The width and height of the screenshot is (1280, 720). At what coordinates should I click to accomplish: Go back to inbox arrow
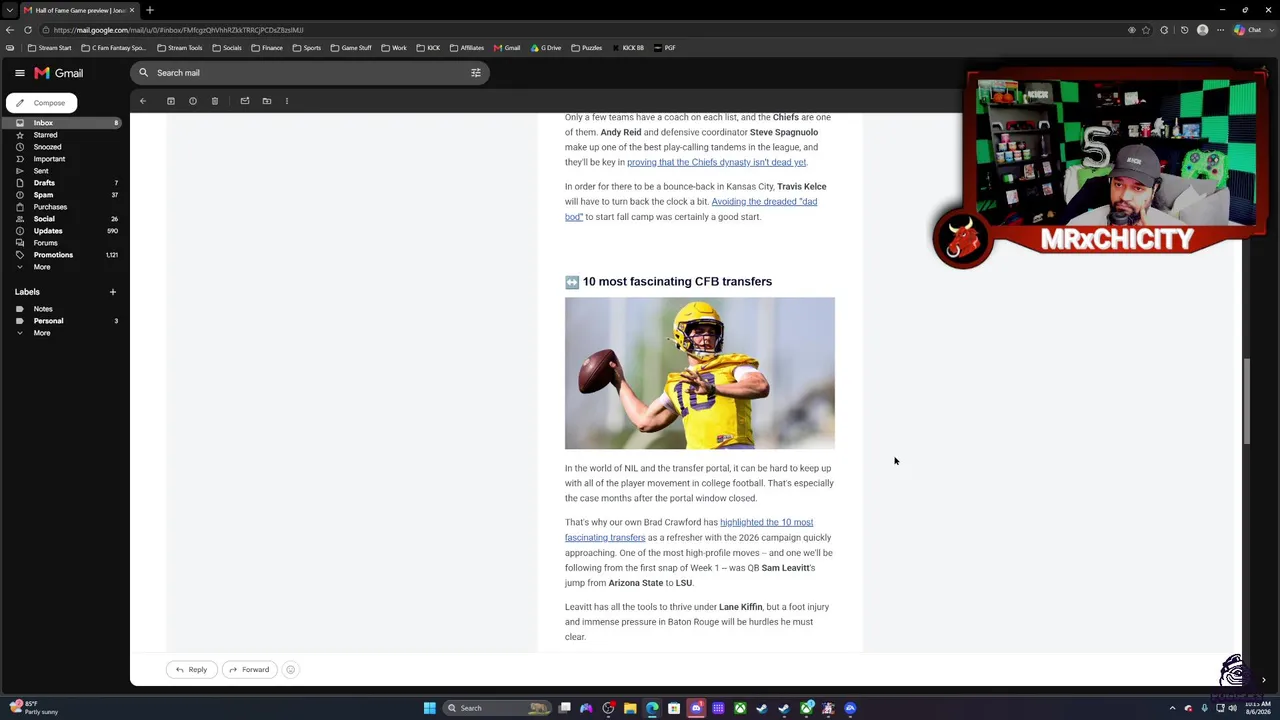coord(143,101)
